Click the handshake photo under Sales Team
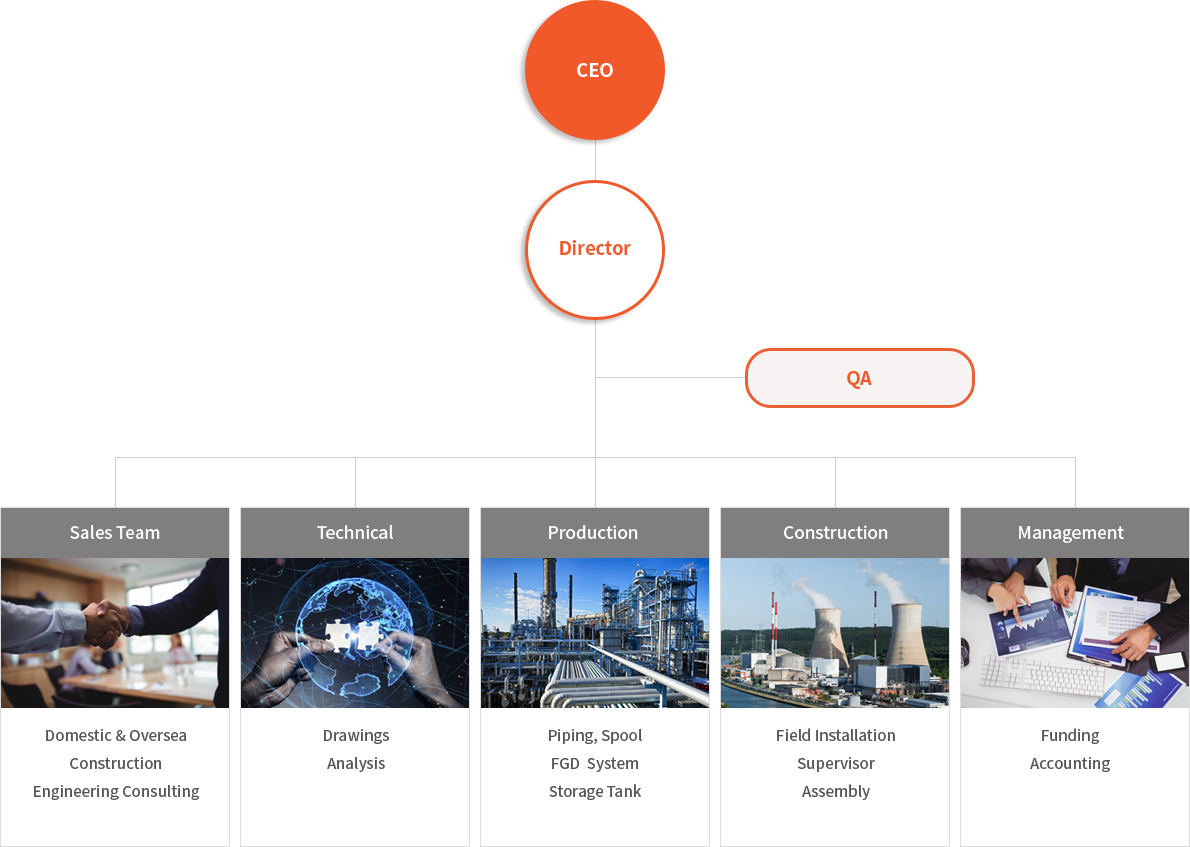 (115, 633)
